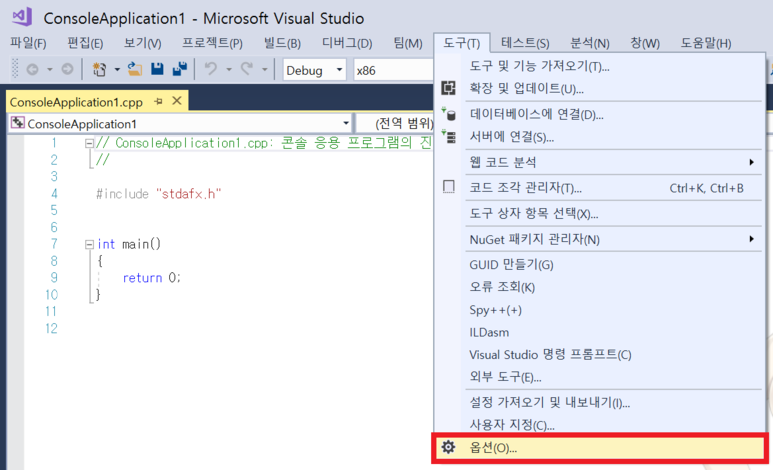Select 사용자 지정(C)... menu entry
Image resolution: width=773 pixels, height=470 pixels.
(599, 425)
